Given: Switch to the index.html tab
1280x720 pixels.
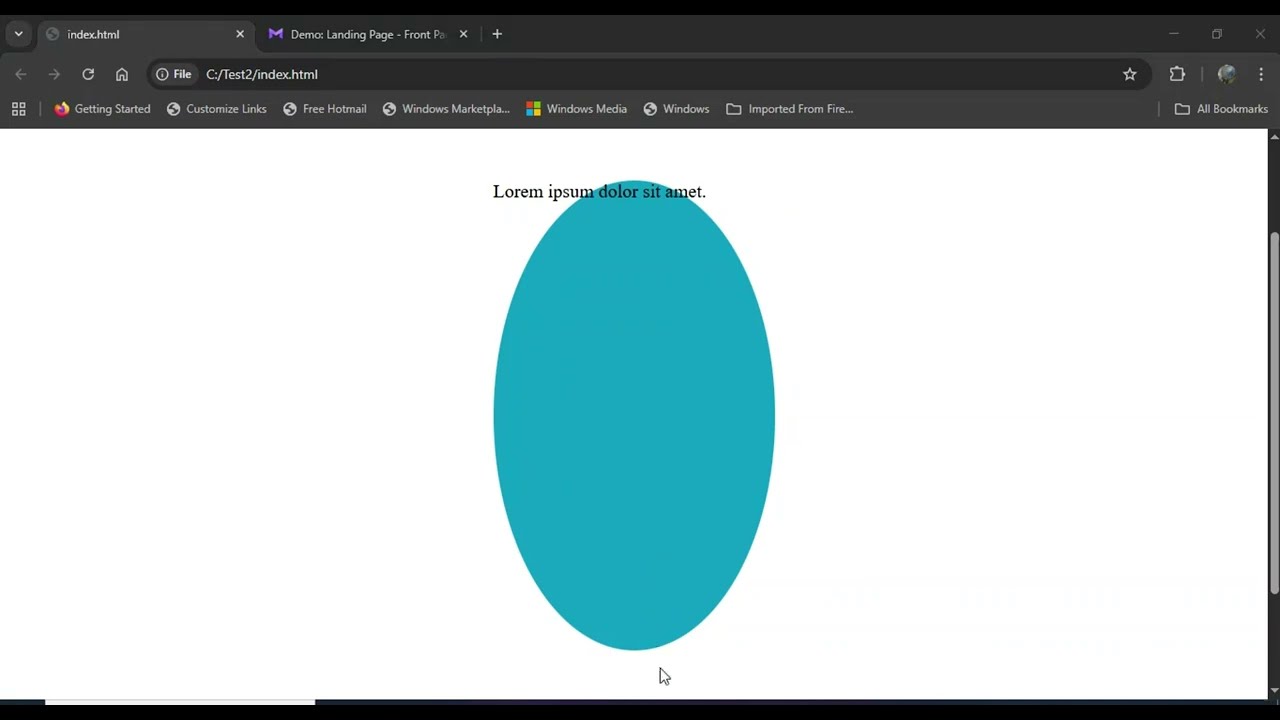Looking at the screenshot, I should [x=145, y=34].
